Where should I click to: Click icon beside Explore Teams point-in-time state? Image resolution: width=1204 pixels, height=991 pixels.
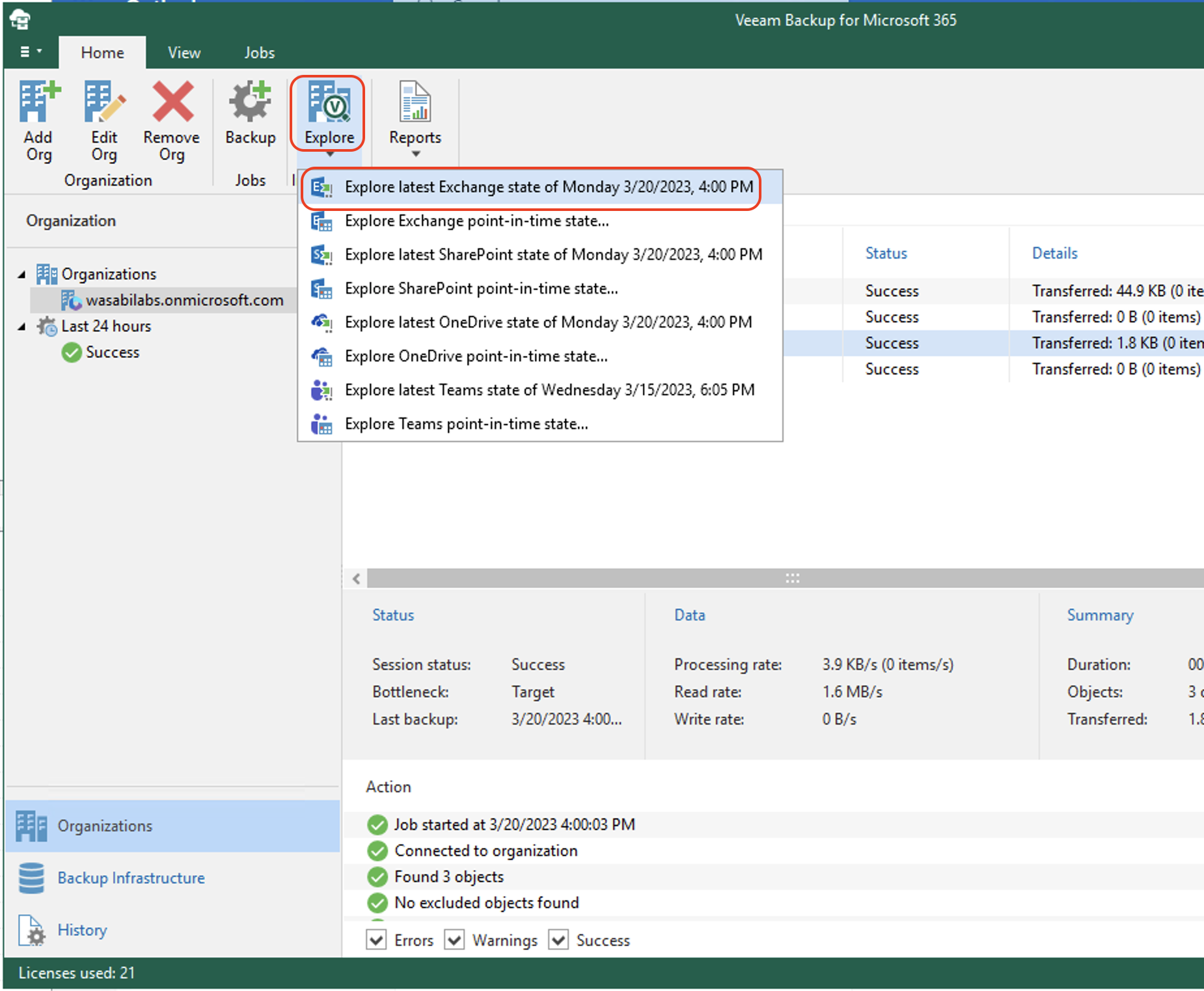pos(322,425)
